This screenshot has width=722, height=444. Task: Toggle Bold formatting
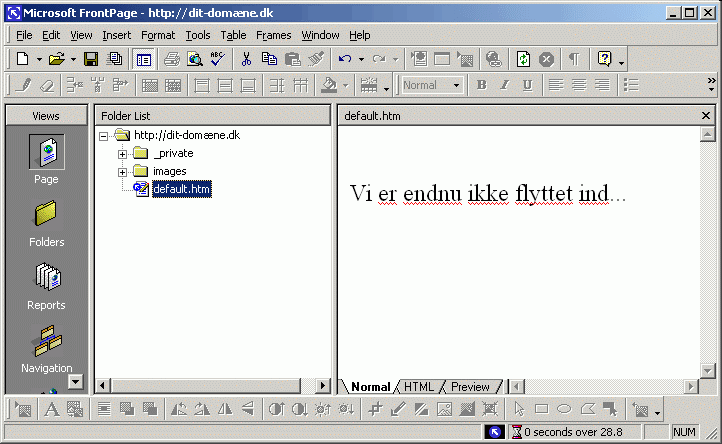pyautogui.click(x=481, y=85)
